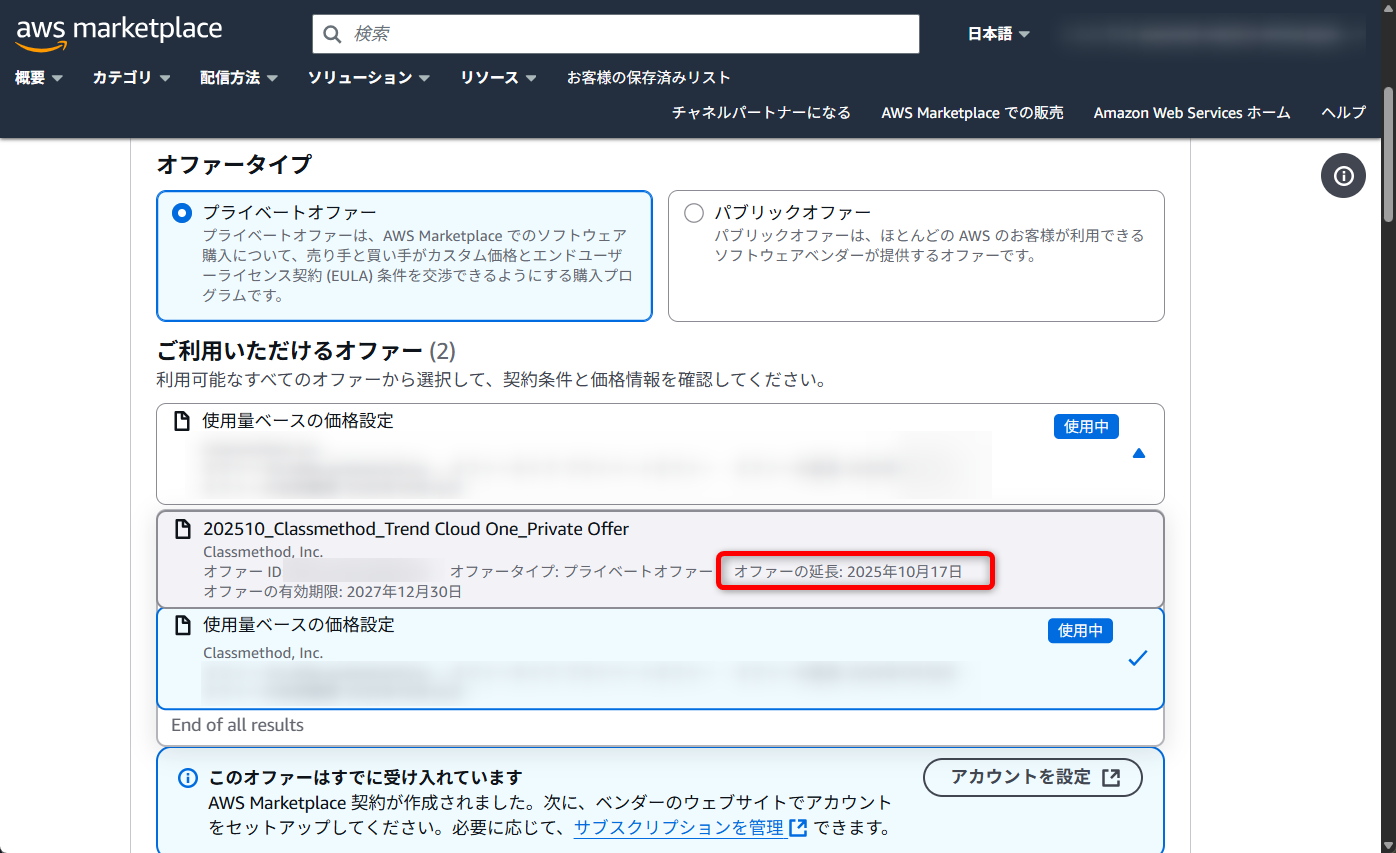
Task: Go to AWS Marketplace での販売
Action: click(x=972, y=112)
